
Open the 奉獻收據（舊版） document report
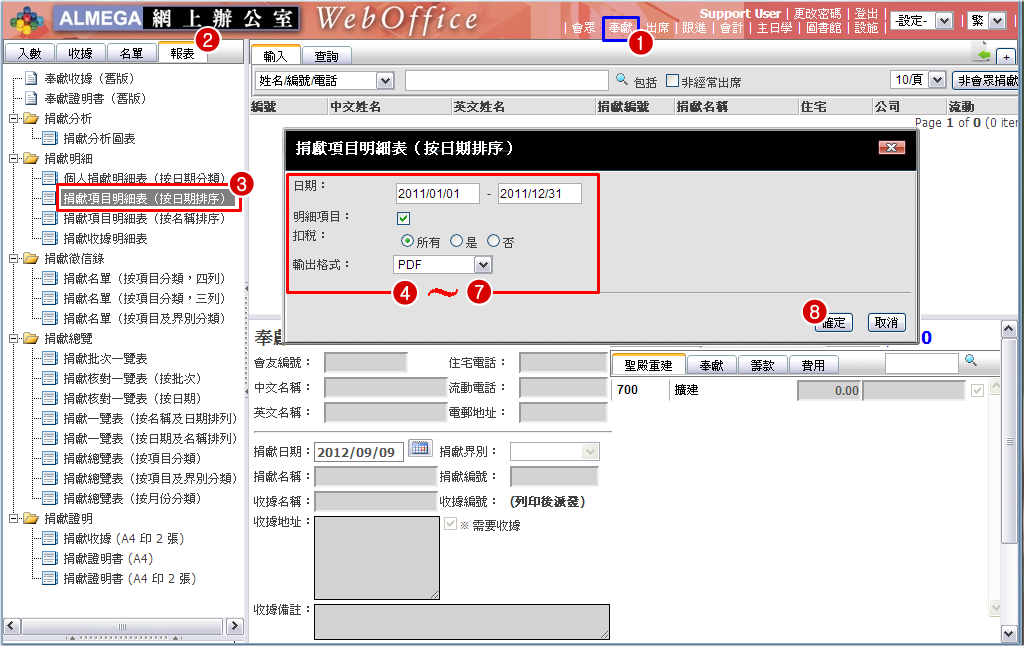coord(89,78)
